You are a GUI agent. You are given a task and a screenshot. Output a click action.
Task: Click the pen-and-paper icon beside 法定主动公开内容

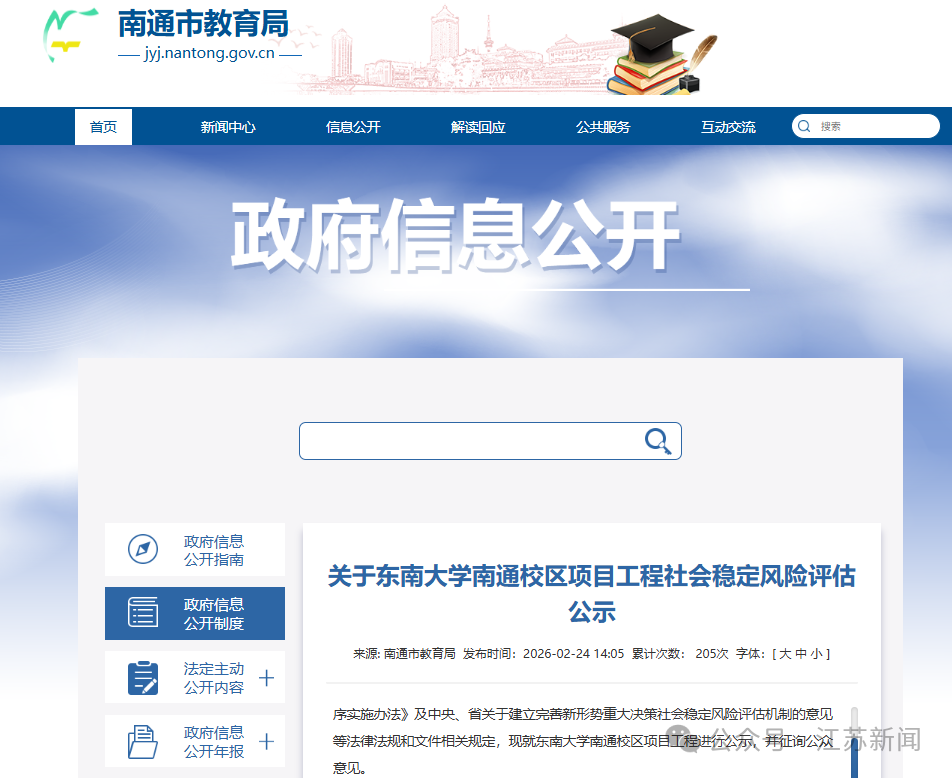143,677
